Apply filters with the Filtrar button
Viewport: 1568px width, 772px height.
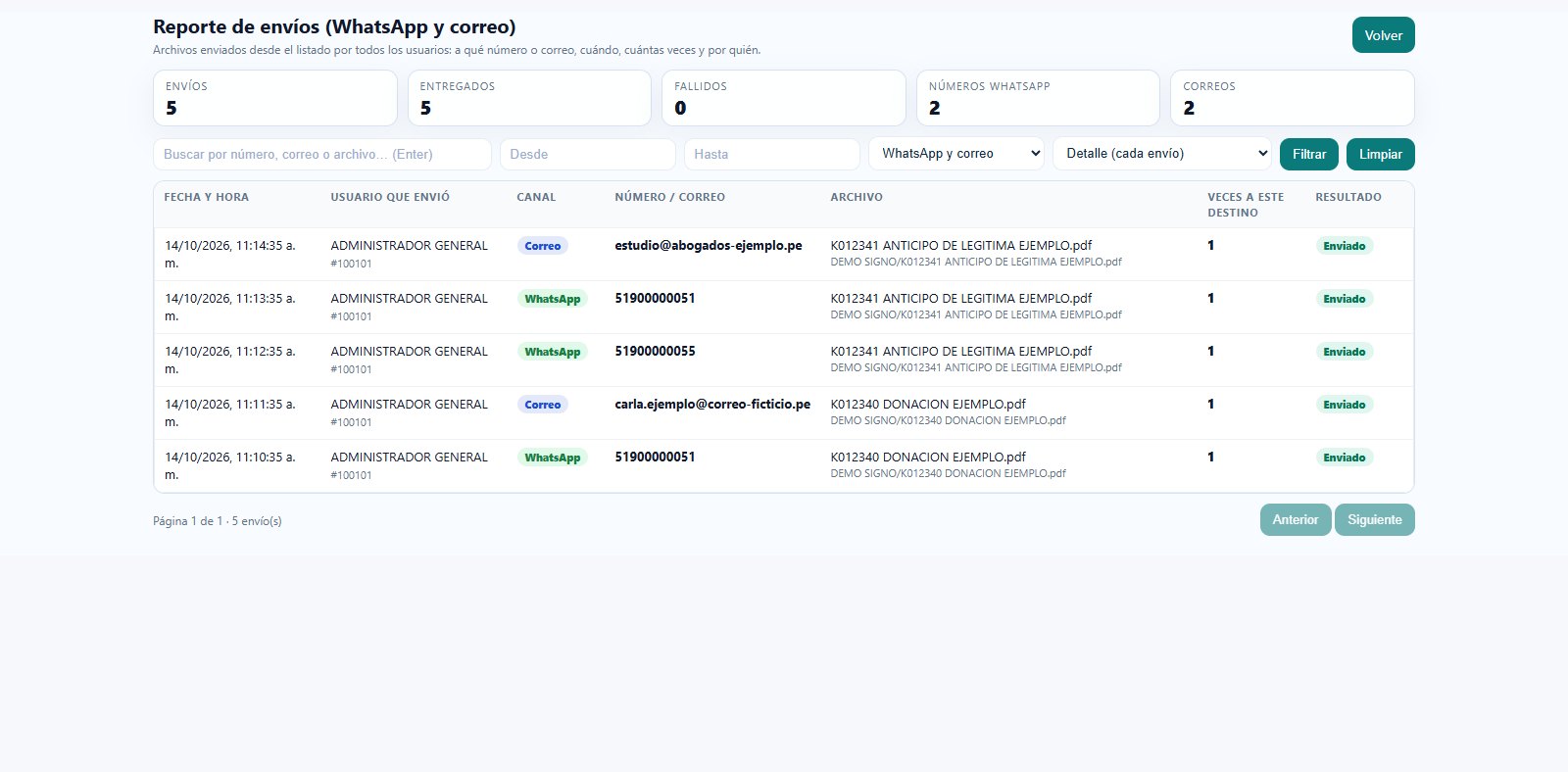click(1309, 154)
